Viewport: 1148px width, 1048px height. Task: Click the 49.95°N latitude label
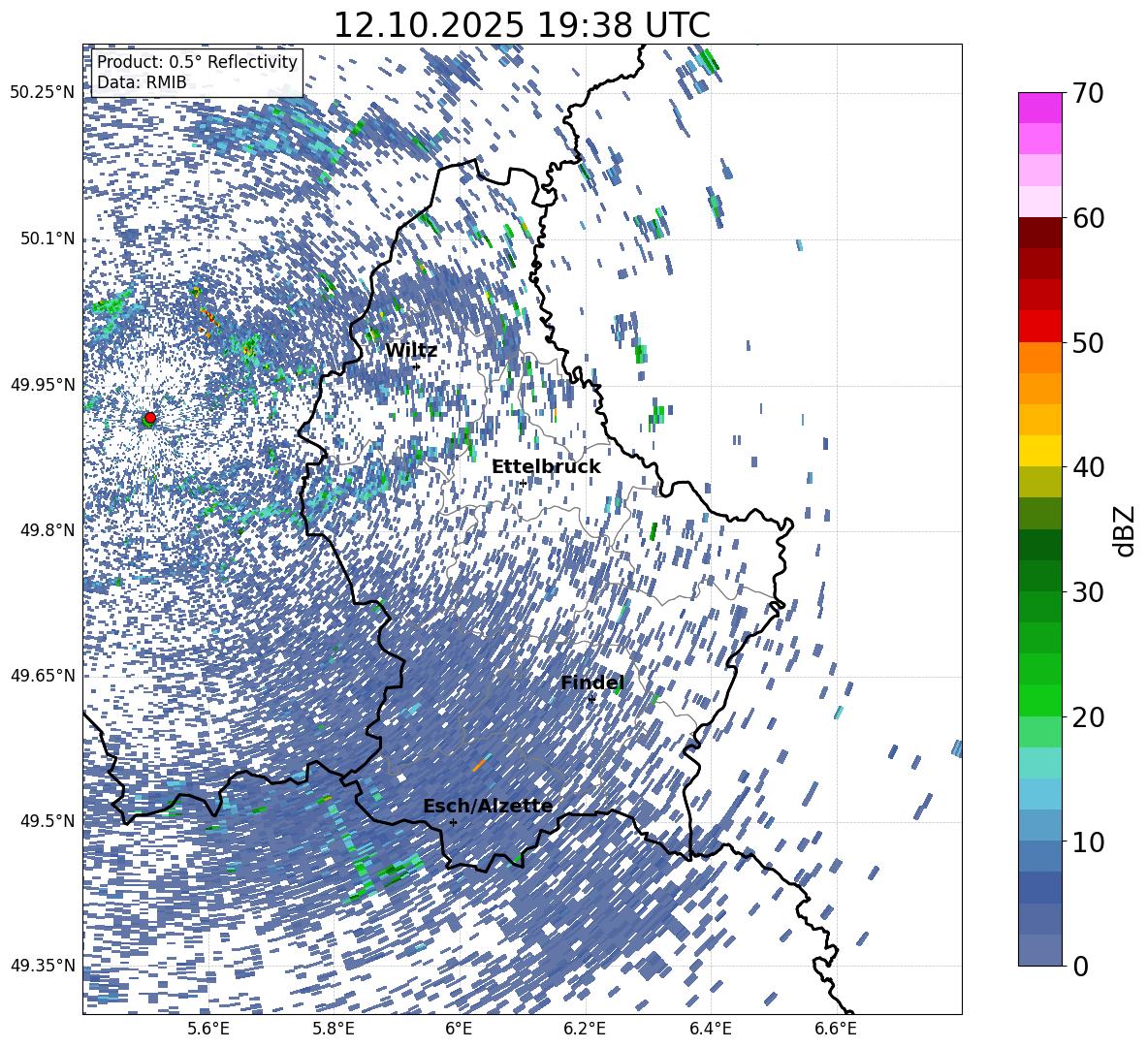pyautogui.click(x=43, y=384)
